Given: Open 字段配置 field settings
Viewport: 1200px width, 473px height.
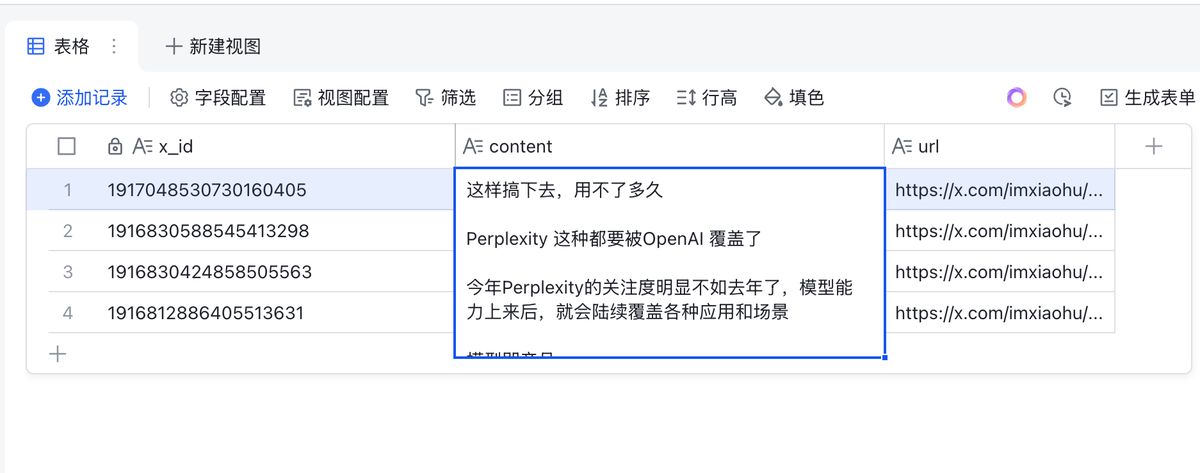Looking at the screenshot, I should pyautogui.click(x=218, y=98).
